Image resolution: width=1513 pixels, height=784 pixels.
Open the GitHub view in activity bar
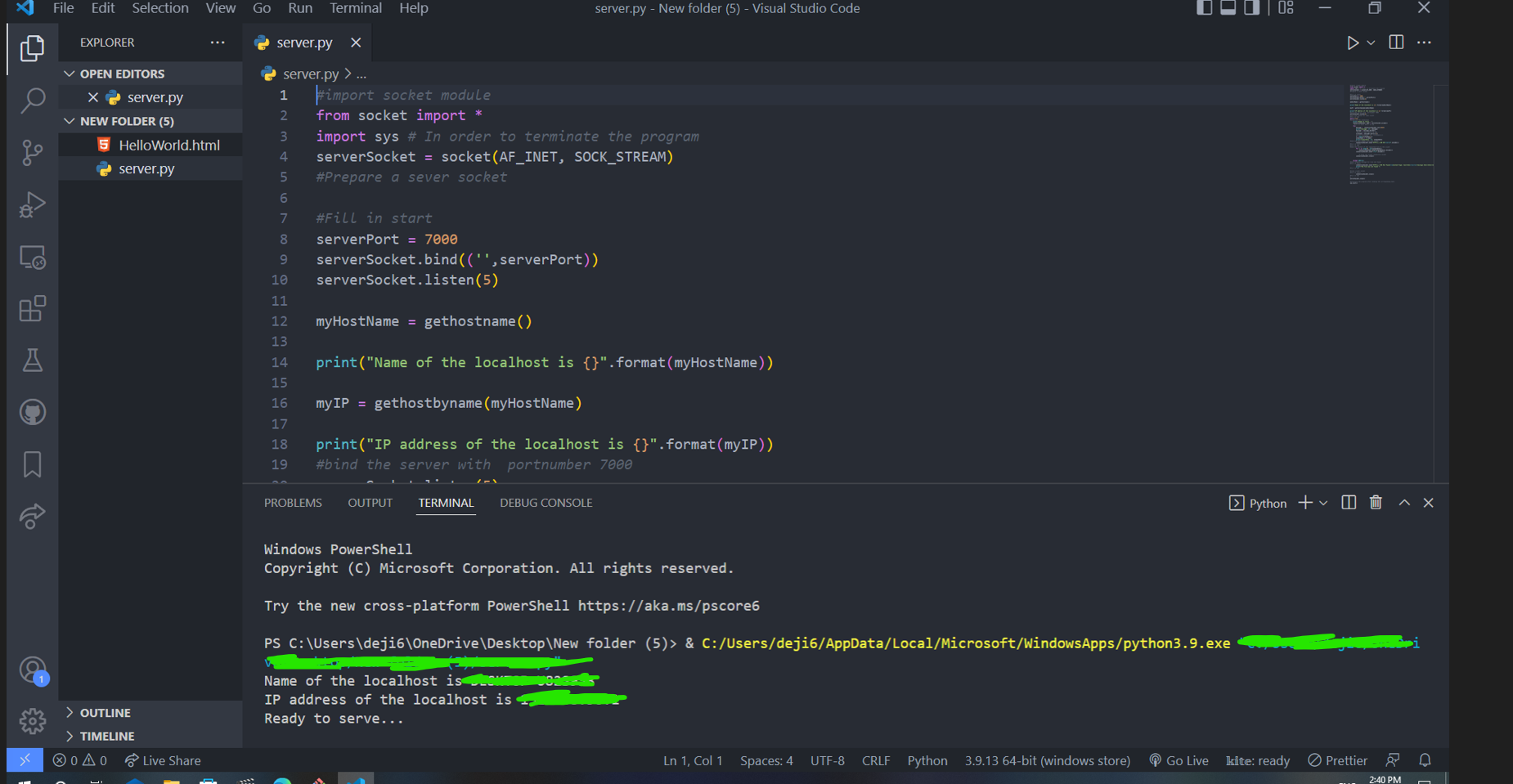[x=32, y=412]
